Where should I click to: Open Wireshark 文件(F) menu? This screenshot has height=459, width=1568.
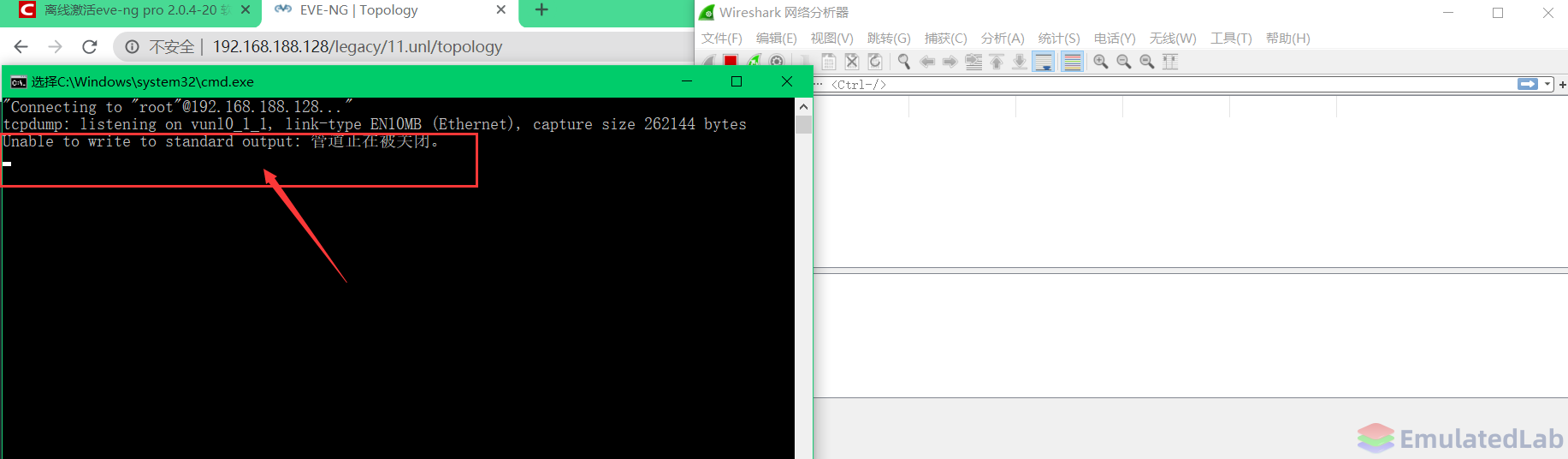click(722, 39)
